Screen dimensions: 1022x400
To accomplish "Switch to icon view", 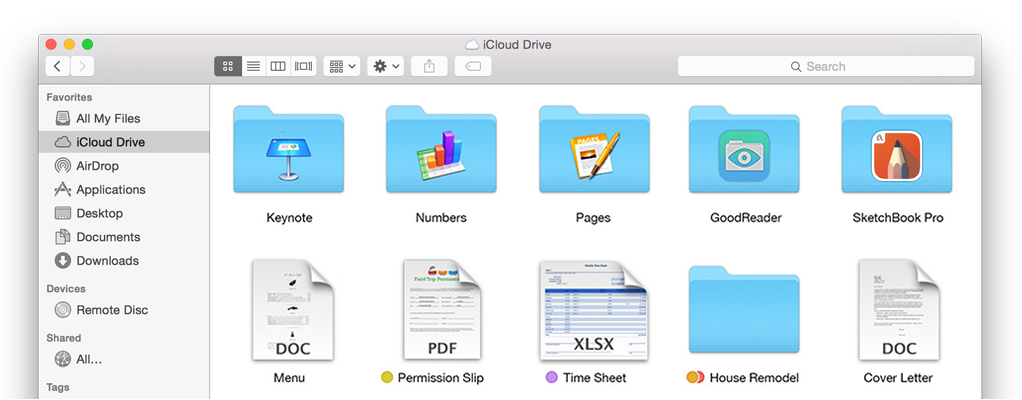I will coord(228,66).
